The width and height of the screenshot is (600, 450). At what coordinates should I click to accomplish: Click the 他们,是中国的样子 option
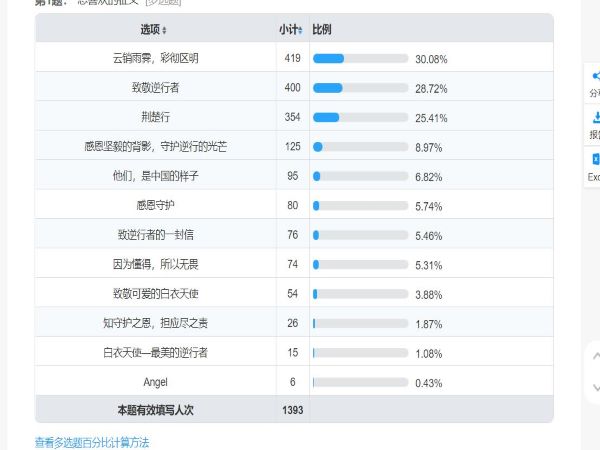pos(155,176)
